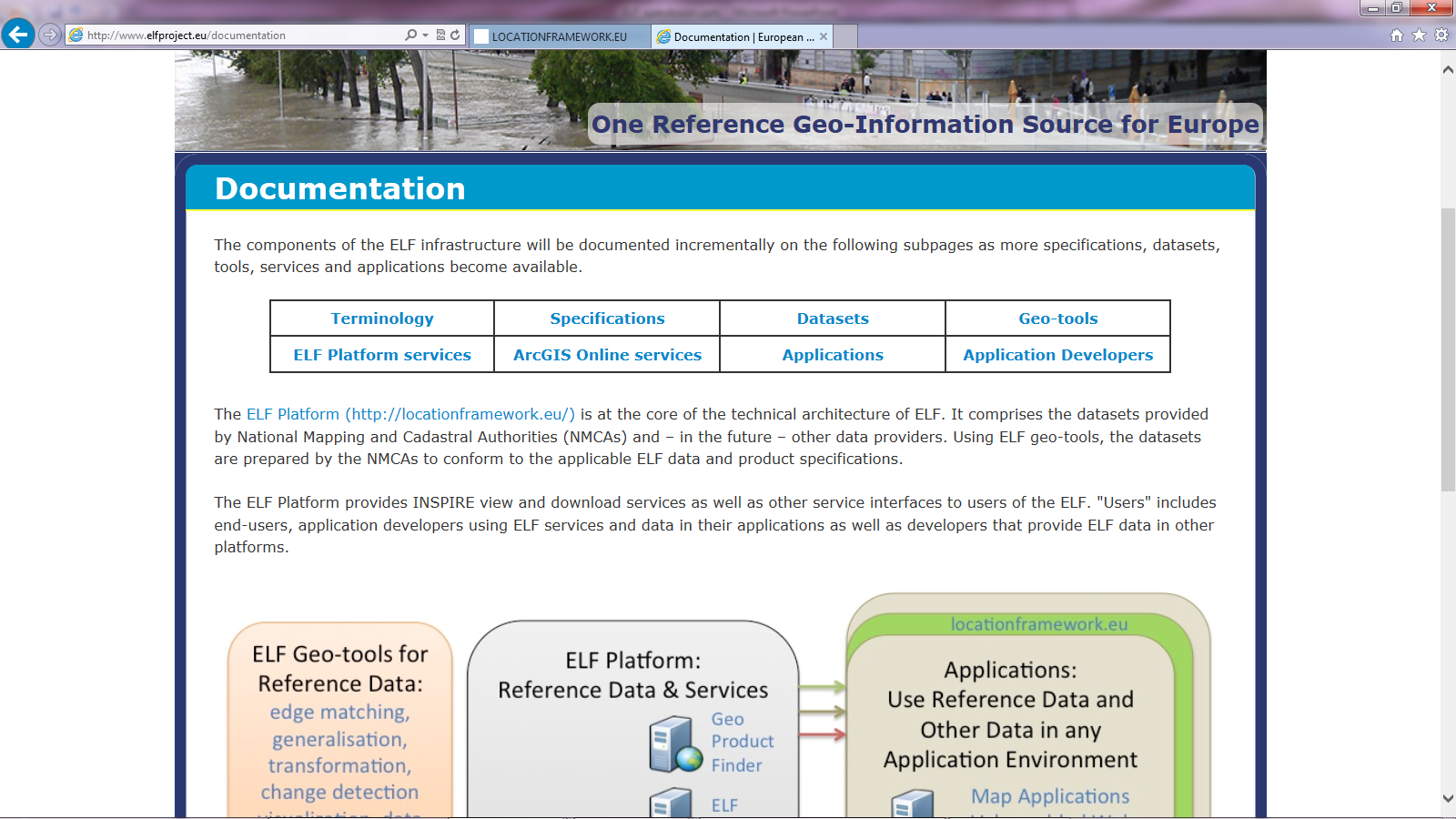Open the Specifications subpage link

607,318
